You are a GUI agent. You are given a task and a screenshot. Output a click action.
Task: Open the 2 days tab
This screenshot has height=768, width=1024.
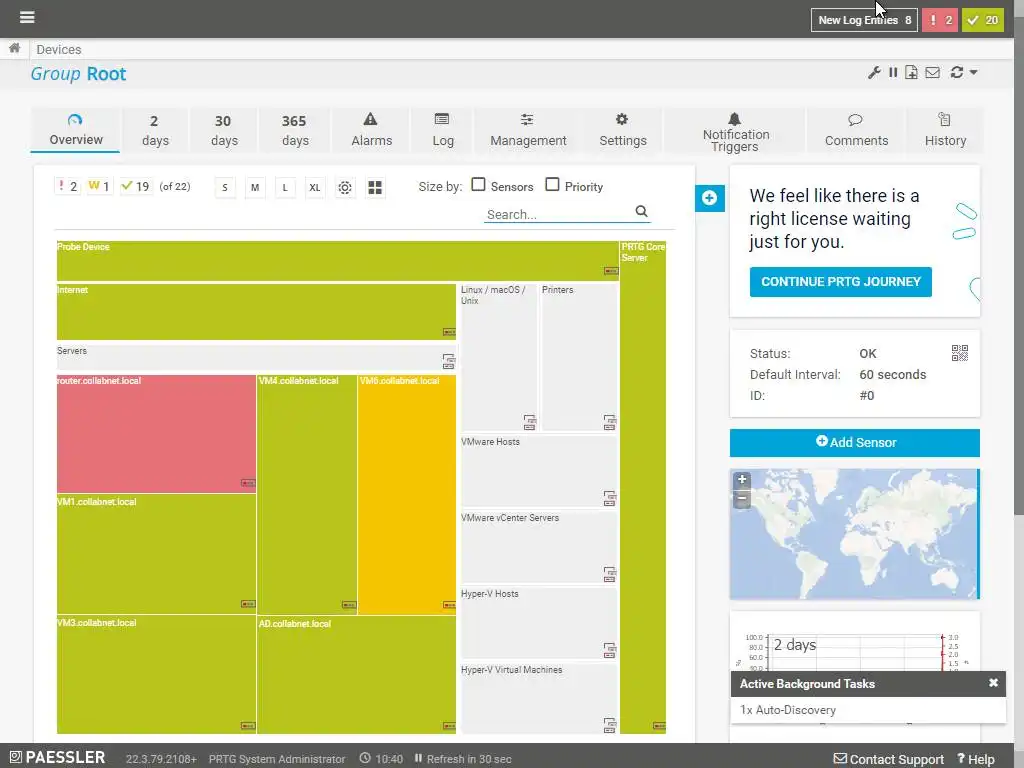pos(155,131)
